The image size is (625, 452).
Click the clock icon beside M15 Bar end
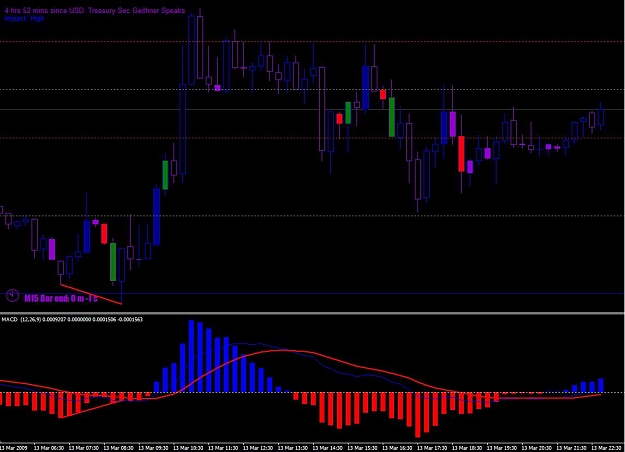click(12, 295)
